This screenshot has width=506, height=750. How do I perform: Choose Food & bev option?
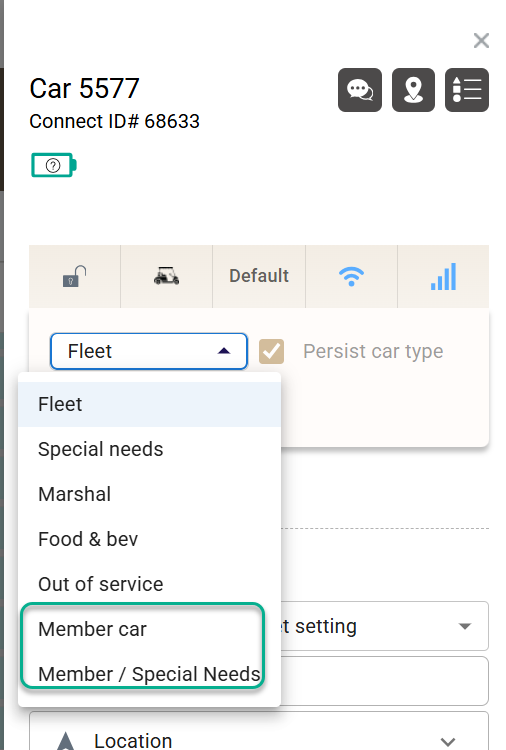coord(149,539)
